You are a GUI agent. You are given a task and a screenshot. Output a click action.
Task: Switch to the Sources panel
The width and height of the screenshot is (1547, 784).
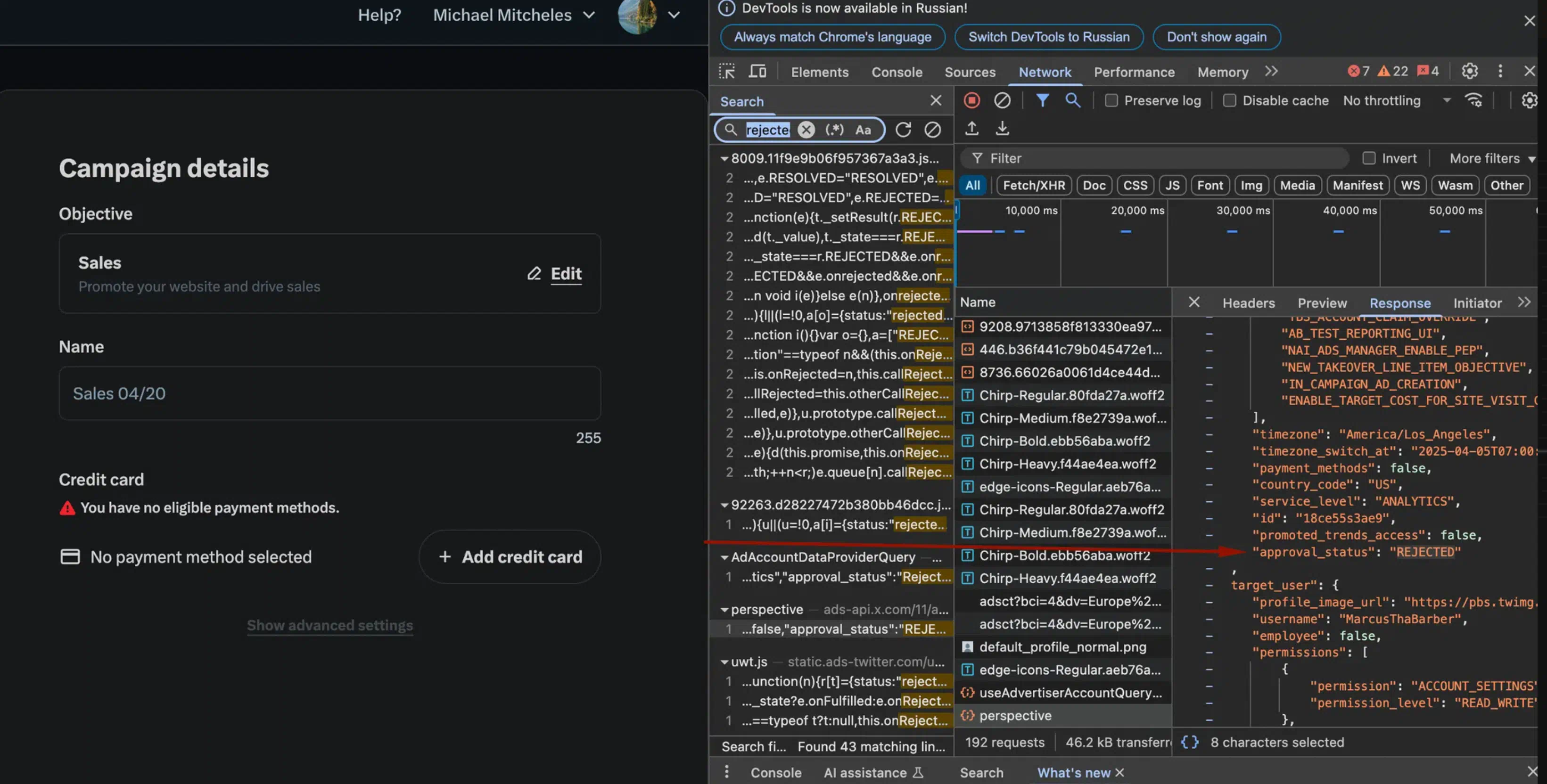[x=970, y=72]
